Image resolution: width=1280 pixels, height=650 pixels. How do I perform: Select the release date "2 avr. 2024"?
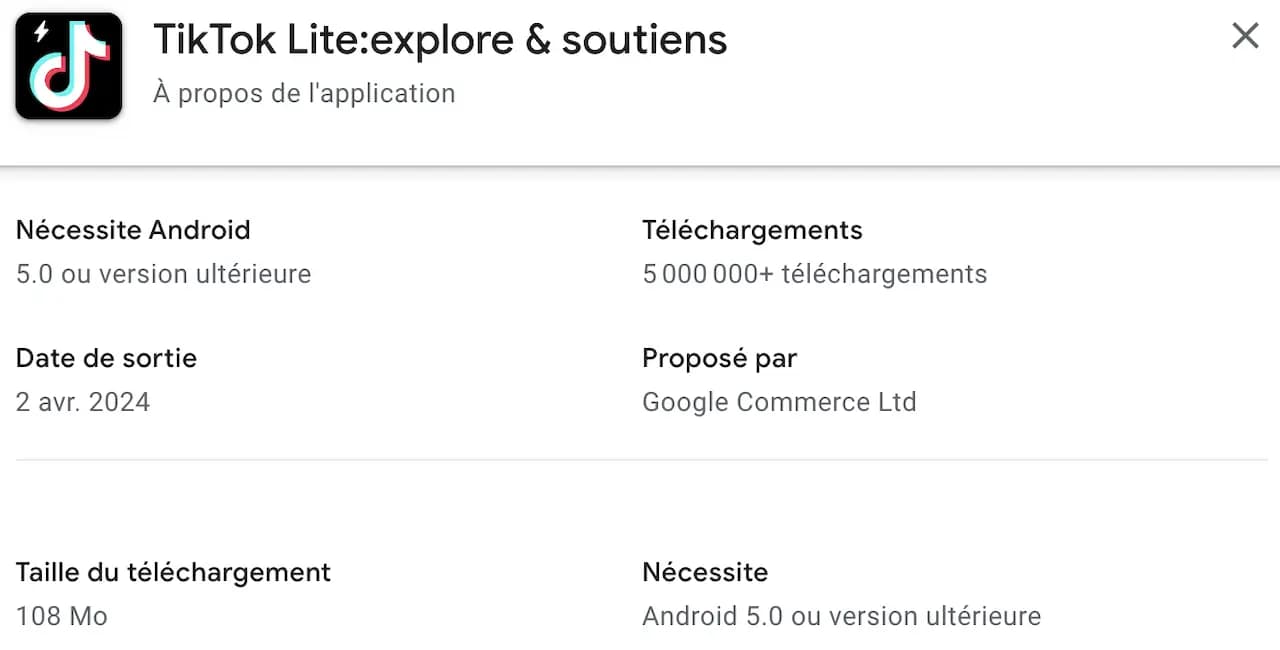(83, 401)
